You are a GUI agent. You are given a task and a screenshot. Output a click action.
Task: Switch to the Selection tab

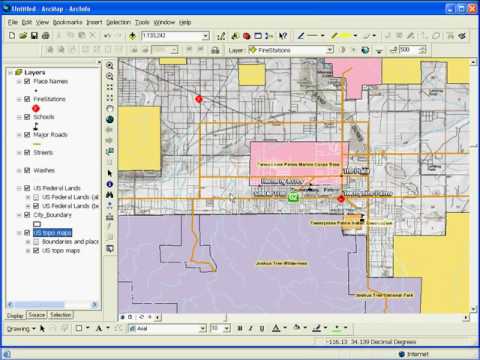[60, 315]
